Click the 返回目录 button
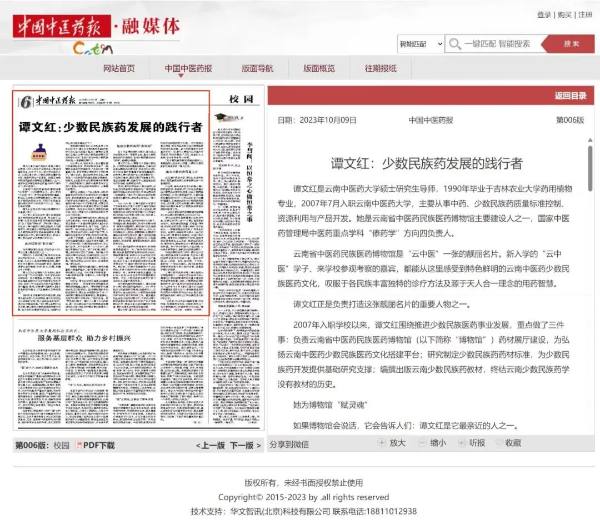Viewport: 600px width, 529px height. pyautogui.click(x=570, y=96)
